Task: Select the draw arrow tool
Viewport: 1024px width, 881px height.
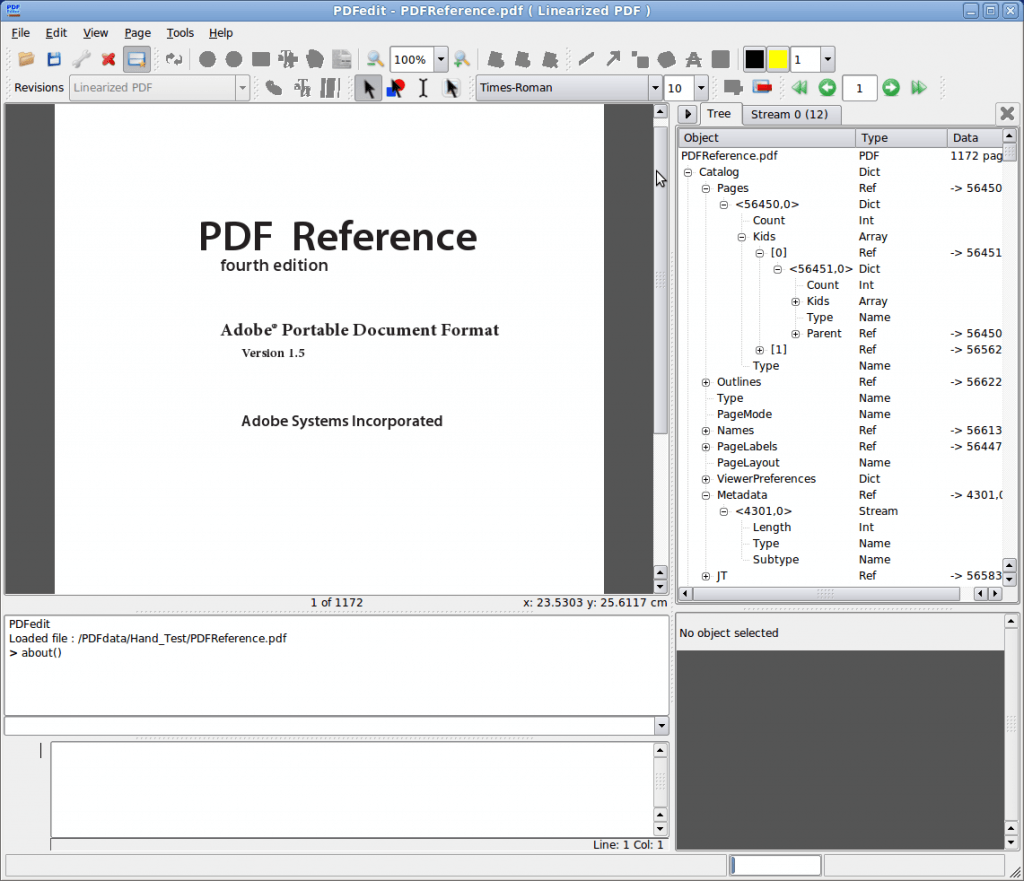Action: tap(613, 59)
